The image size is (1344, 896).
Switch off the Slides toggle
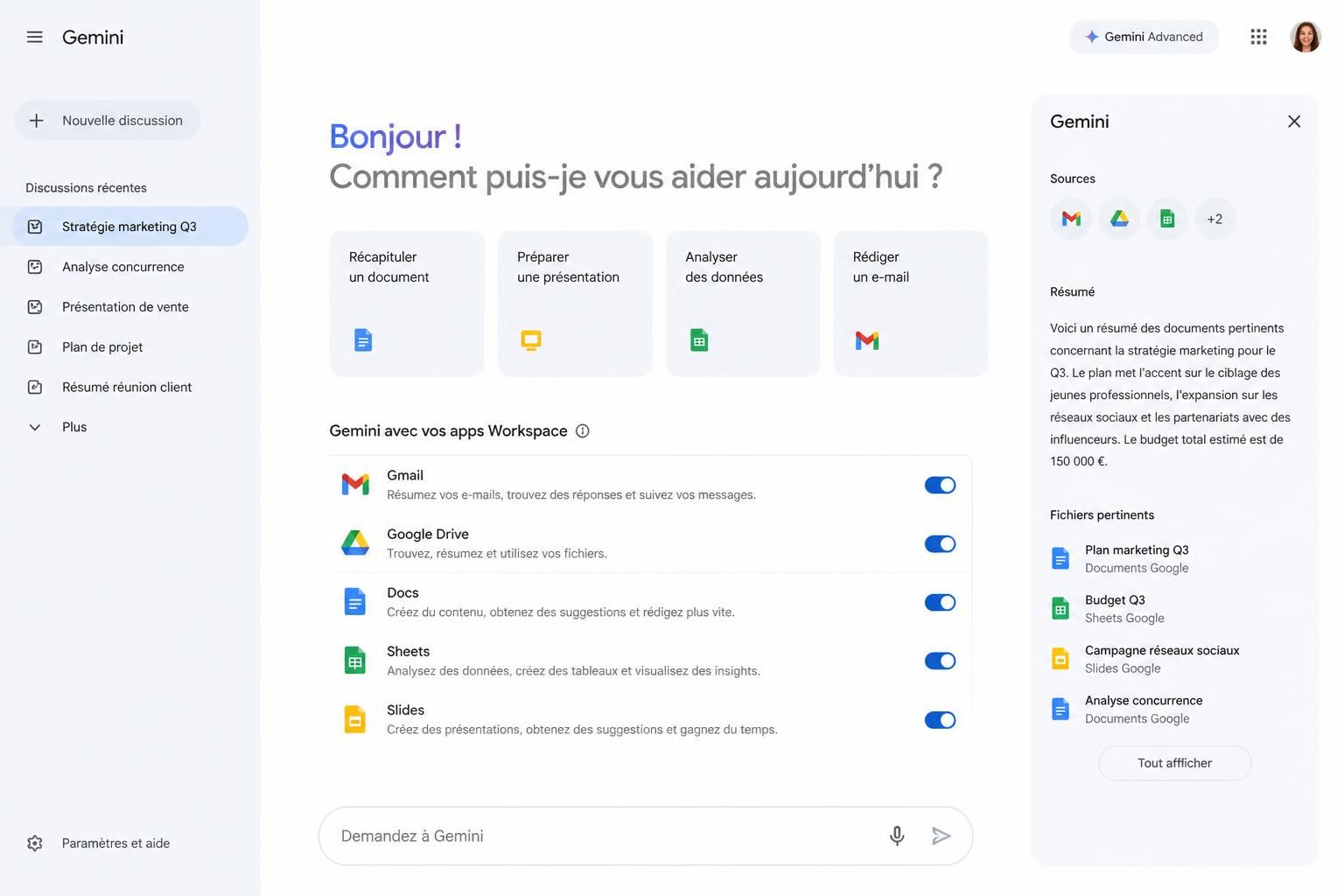coord(940,719)
